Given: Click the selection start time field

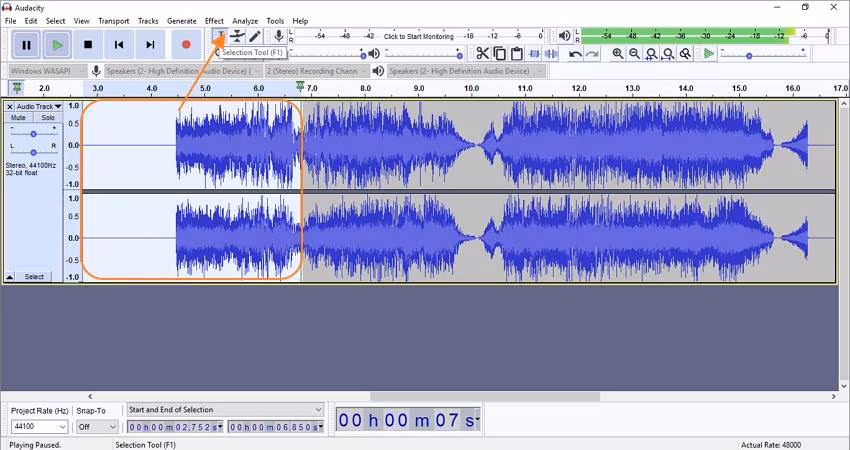Looking at the screenshot, I should click(175, 427).
